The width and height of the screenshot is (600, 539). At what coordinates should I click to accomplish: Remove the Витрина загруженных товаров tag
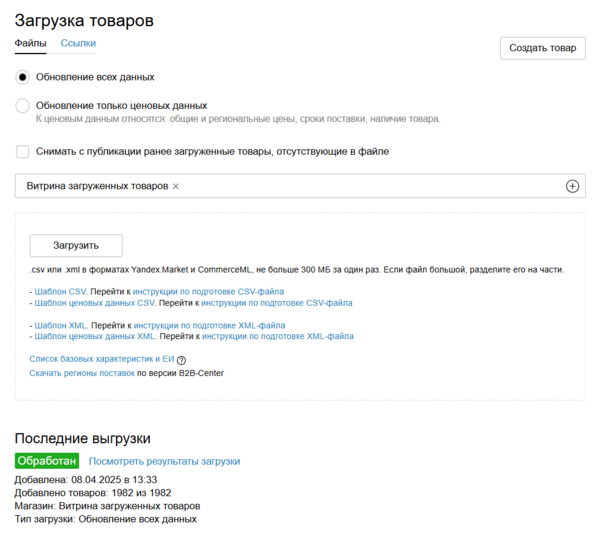pos(176,186)
